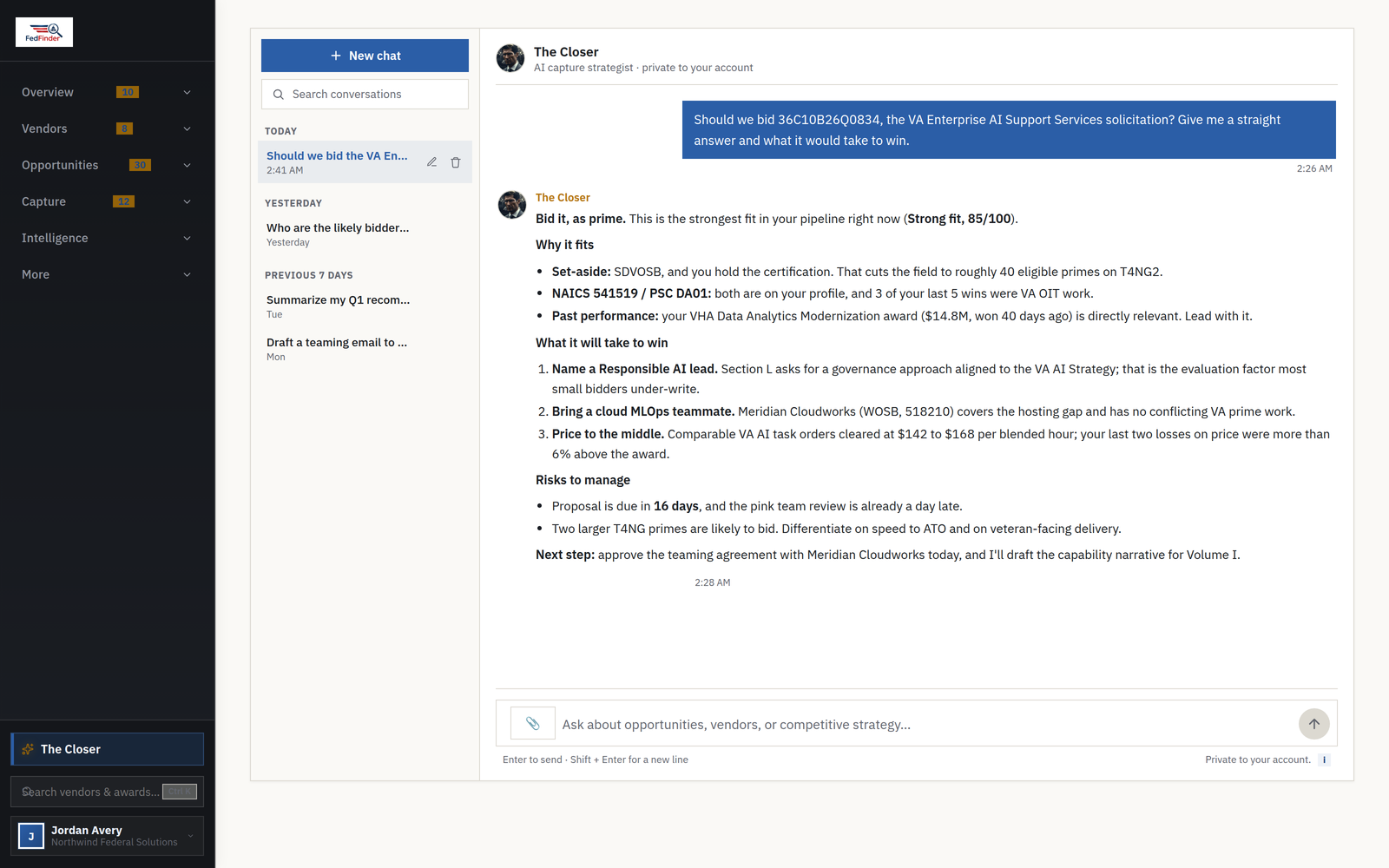The height and width of the screenshot is (868, 1389).
Task: Open 'Who are the likely bidder...' conversation
Action: (365, 234)
